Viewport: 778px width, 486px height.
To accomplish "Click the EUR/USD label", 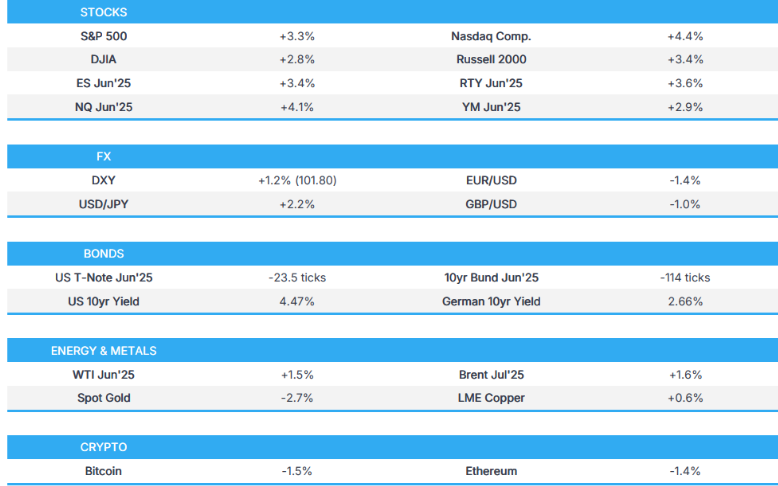I will pos(491,181).
